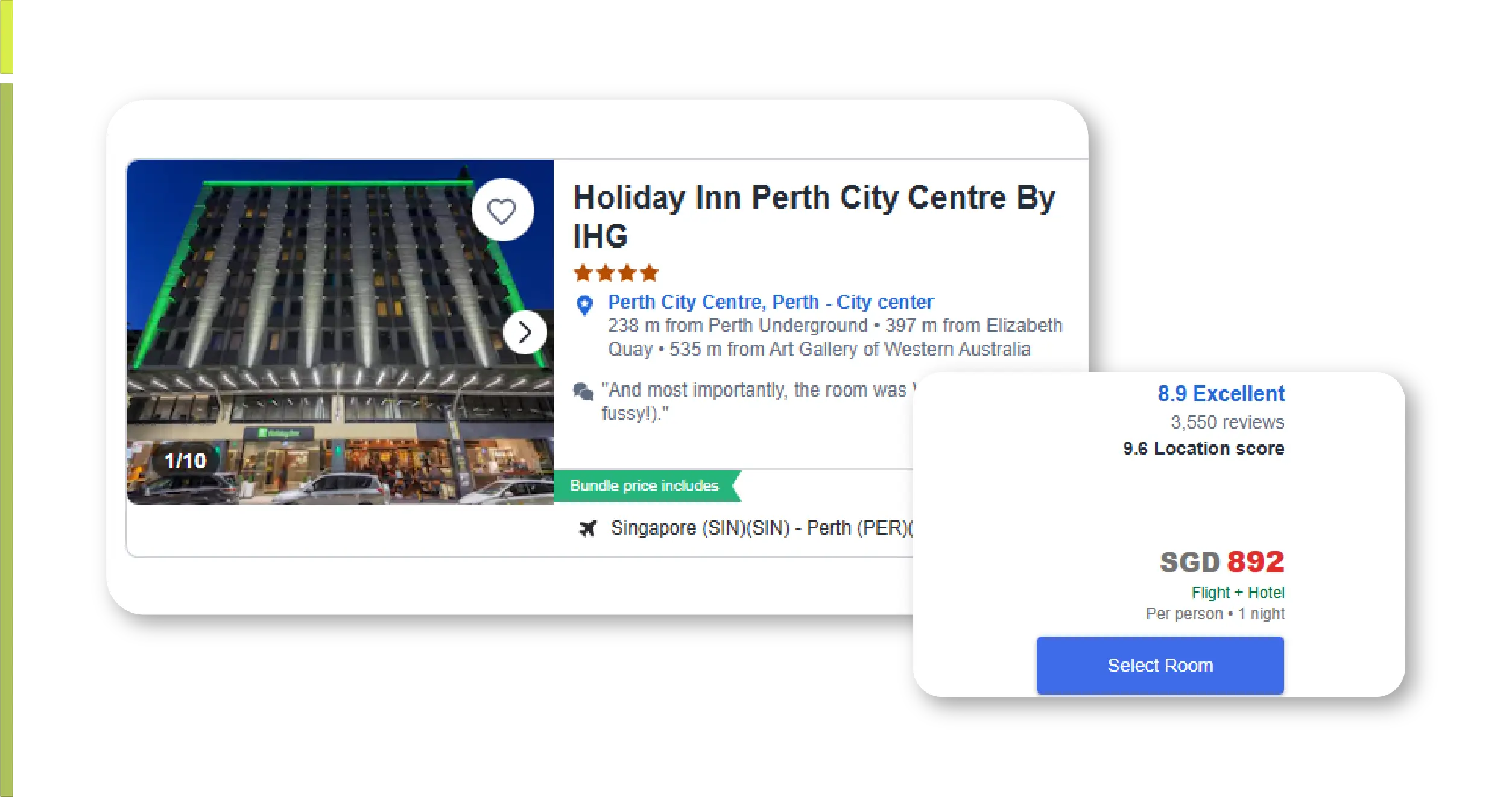Click the four-star rating icons
This screenshot has width=1512, height=797.
(x=616, y=273)
